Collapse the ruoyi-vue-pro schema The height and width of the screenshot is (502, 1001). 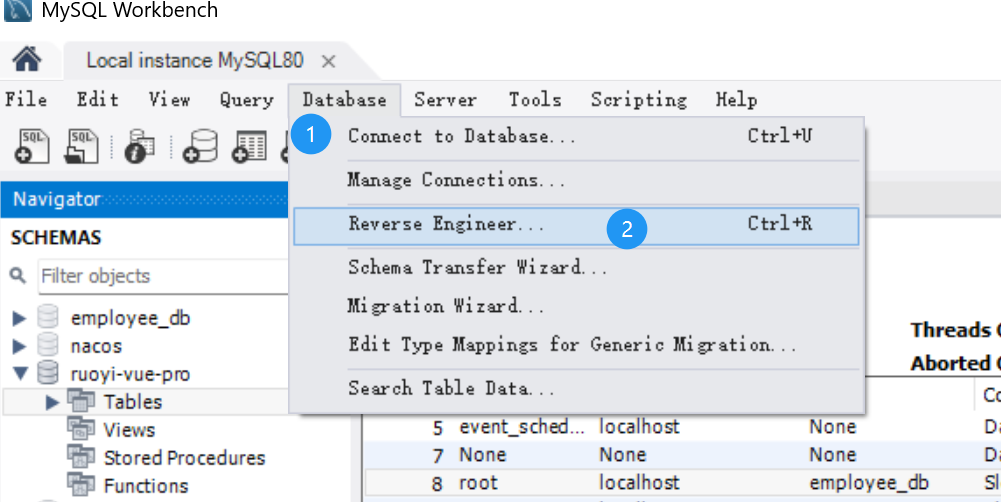(x=19, y=374)
